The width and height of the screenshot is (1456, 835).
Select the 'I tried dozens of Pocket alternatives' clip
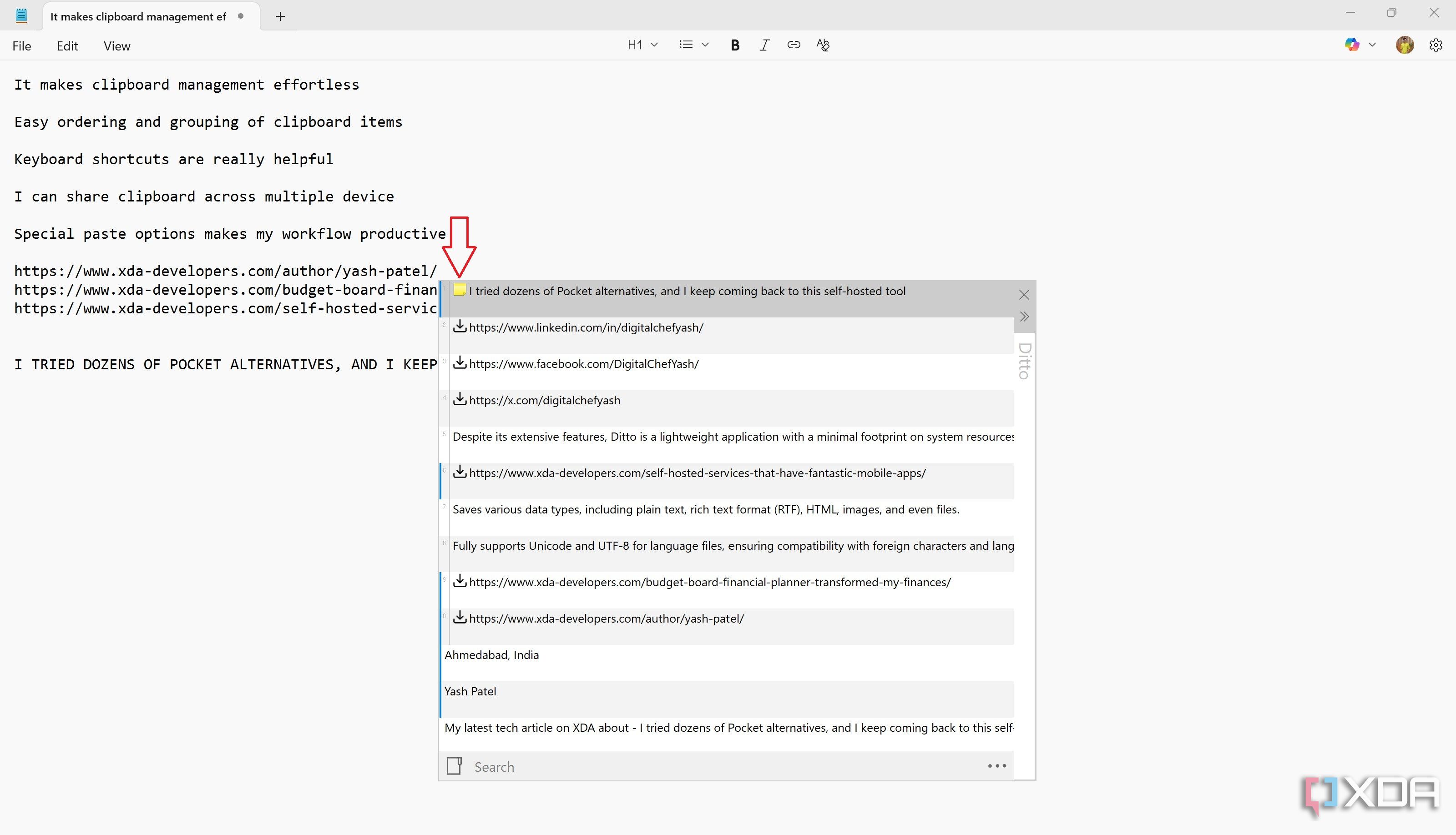pos(727,299)
